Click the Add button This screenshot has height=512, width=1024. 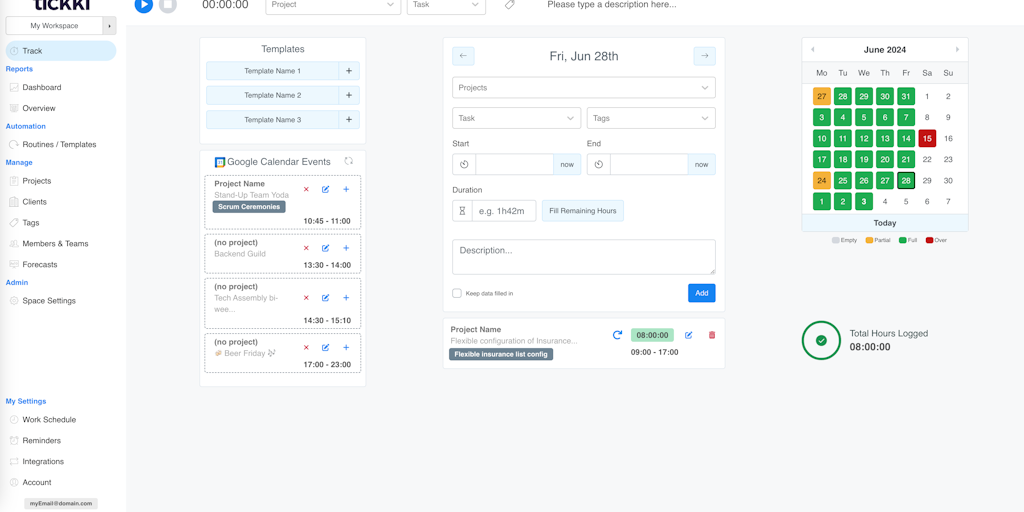[701, 293]
